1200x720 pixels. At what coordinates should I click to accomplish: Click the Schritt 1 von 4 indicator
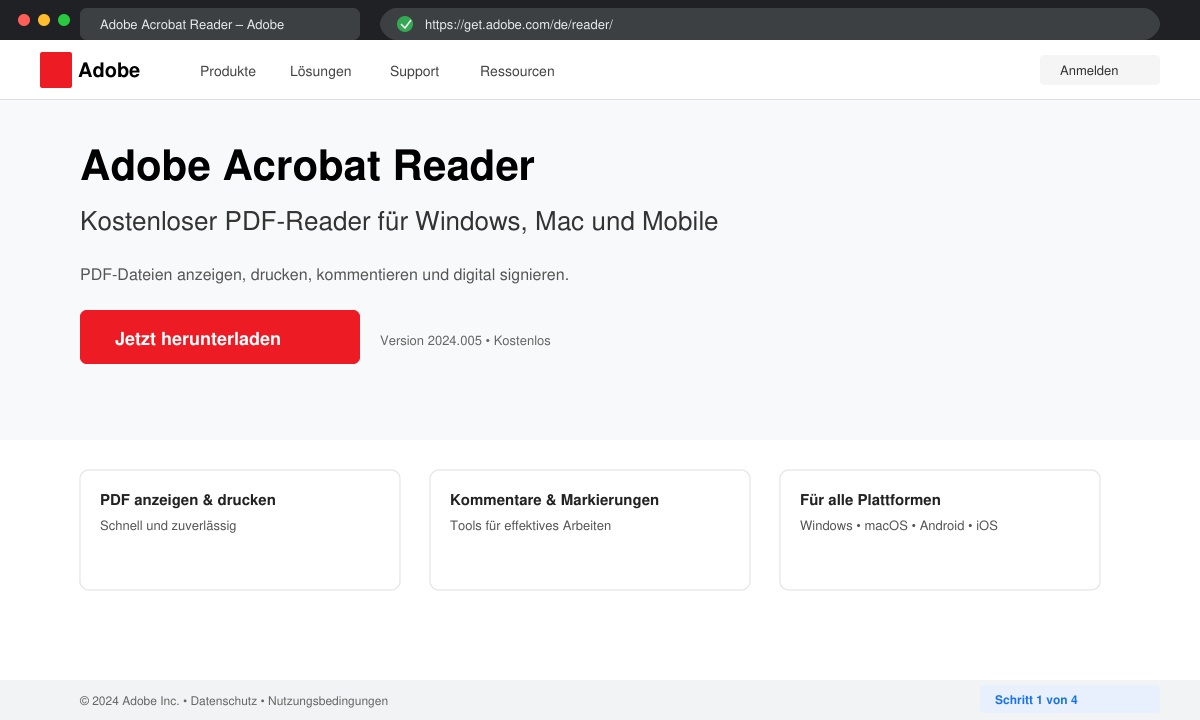tap(1070, 700)
